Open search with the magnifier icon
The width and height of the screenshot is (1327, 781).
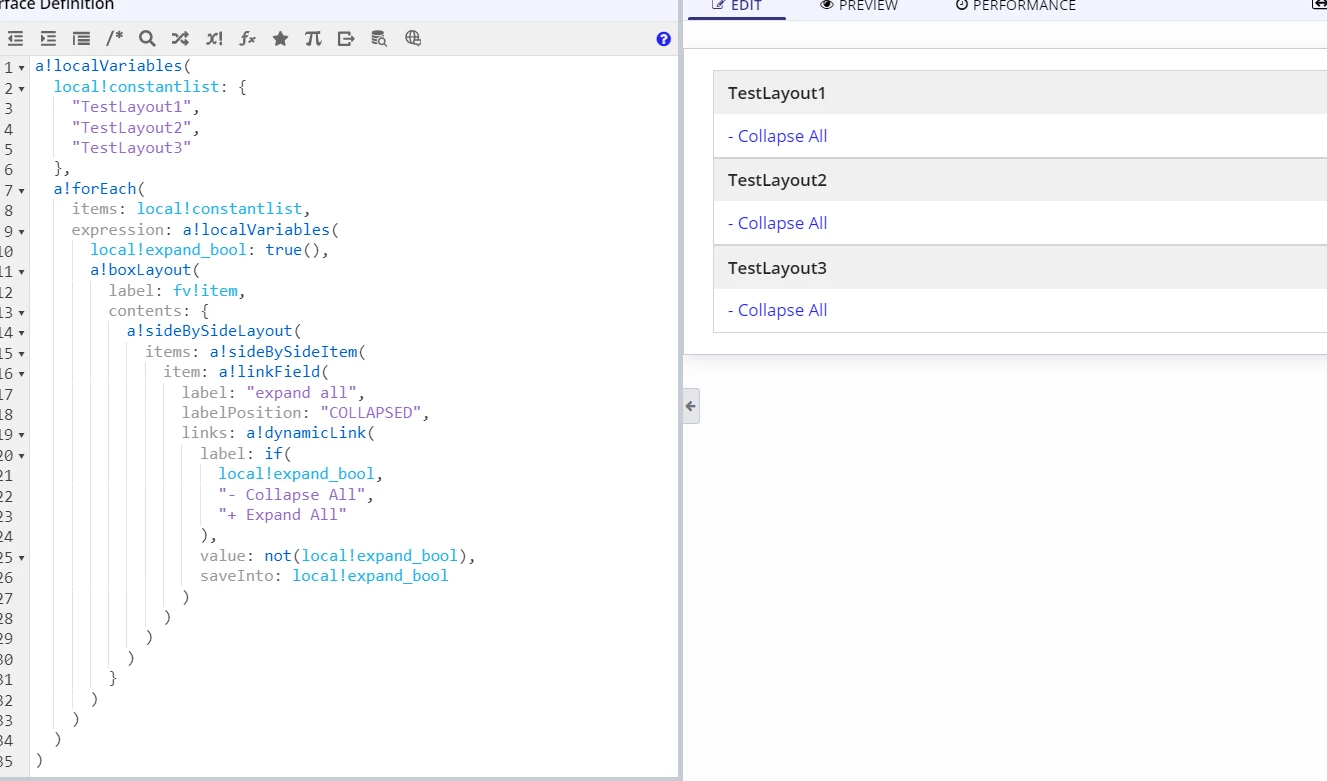point(147,39)
